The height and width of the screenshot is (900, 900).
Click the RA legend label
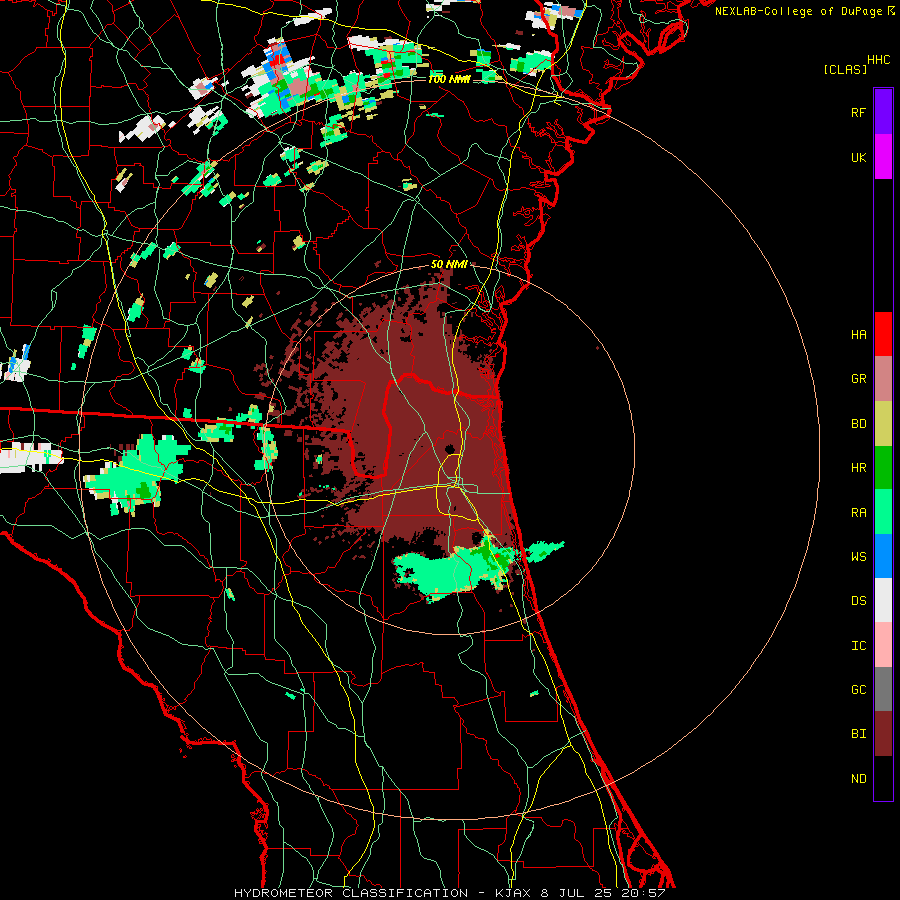(858, 513)
